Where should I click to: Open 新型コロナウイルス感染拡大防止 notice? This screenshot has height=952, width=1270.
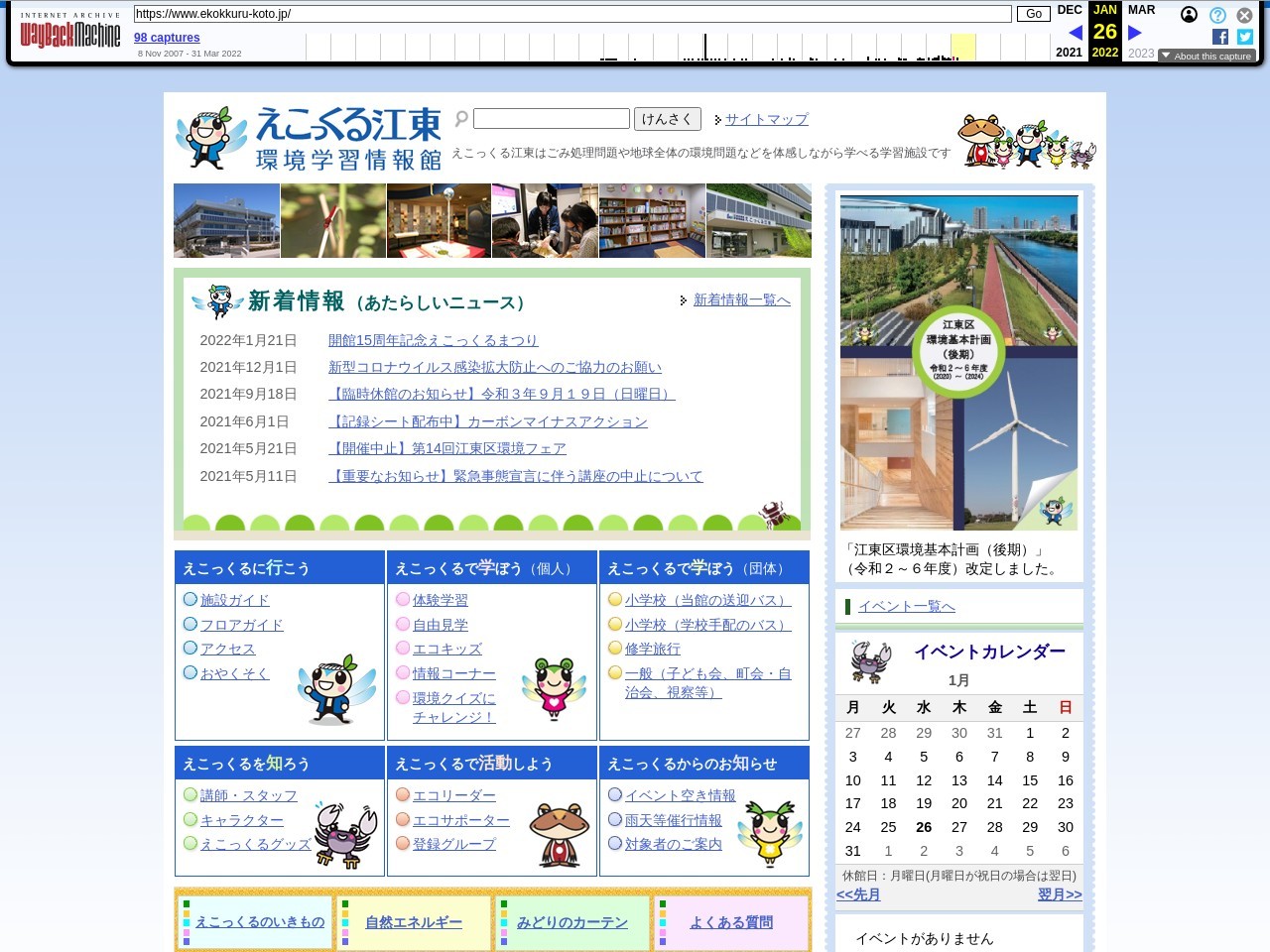tap(495, 367)
